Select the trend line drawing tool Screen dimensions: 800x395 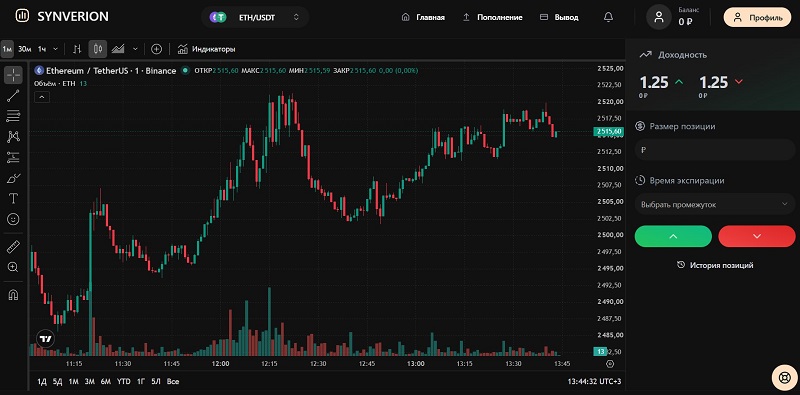pos(14,96)
